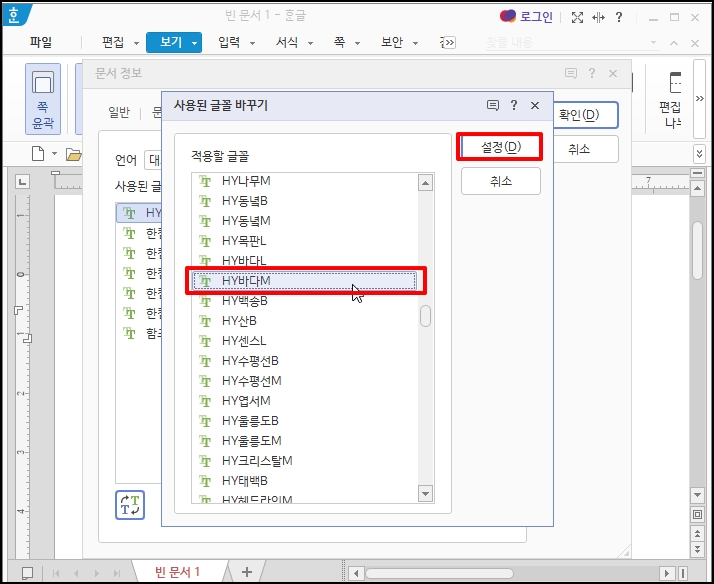Expand the 편집 menu dropdown arrow
This screenshot has height=584, width=714.
[136, 44]
